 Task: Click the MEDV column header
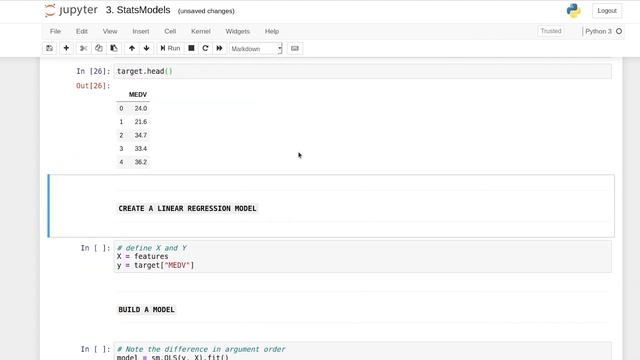pyautogui.click(x=138, y=95)
